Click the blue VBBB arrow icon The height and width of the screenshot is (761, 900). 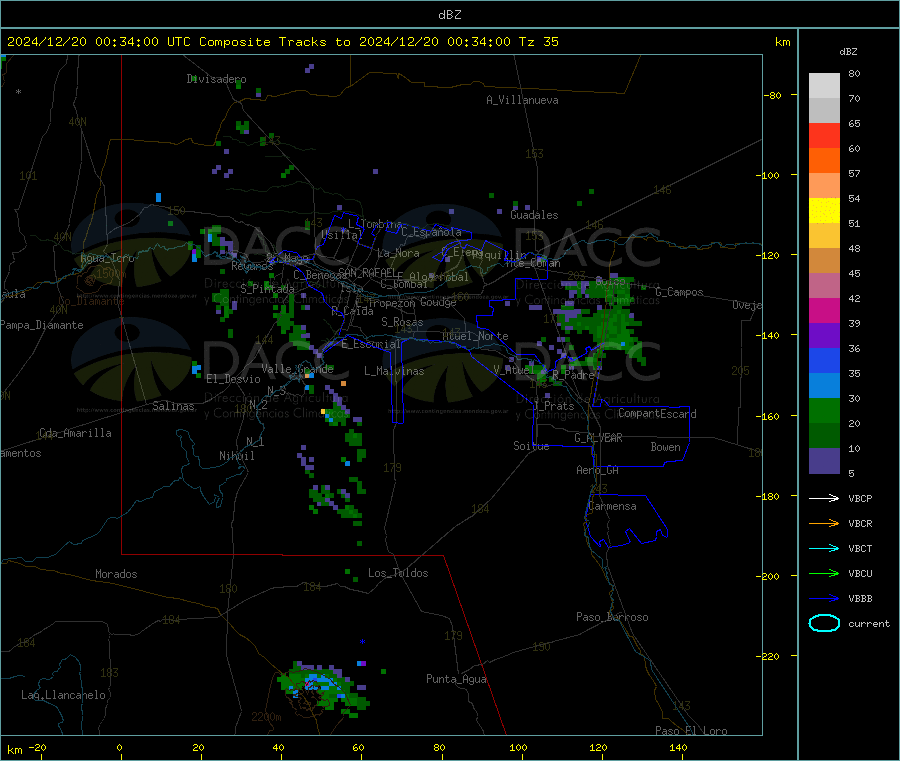coord(824,599)
